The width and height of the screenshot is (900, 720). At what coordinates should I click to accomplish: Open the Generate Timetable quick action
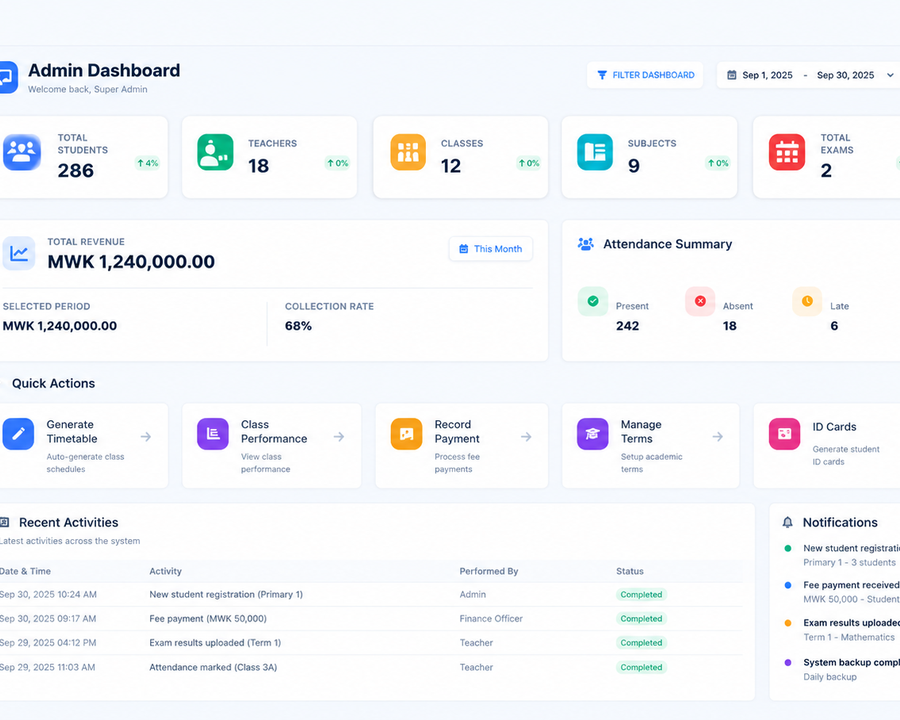click(x=83, y=446)
